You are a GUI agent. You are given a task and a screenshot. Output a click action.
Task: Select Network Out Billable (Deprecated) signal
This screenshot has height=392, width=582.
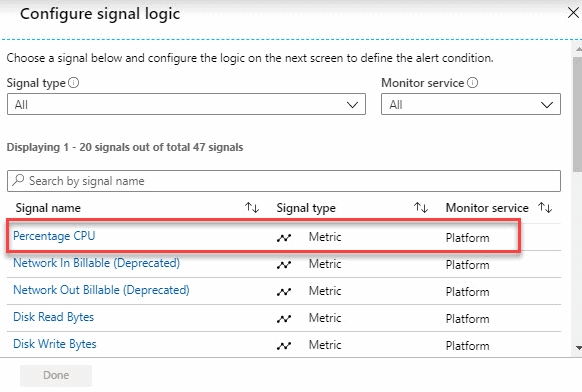point(101,290)
